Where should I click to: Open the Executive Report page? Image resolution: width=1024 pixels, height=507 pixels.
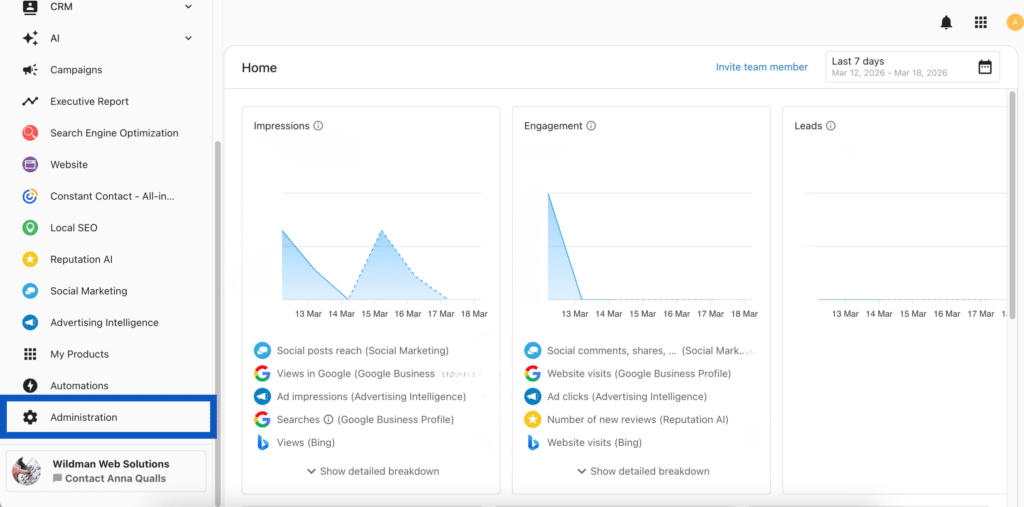[x=89, y=102]
